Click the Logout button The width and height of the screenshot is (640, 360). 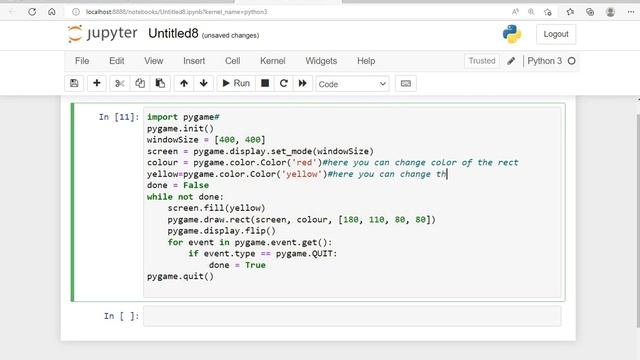click(556, 34)
